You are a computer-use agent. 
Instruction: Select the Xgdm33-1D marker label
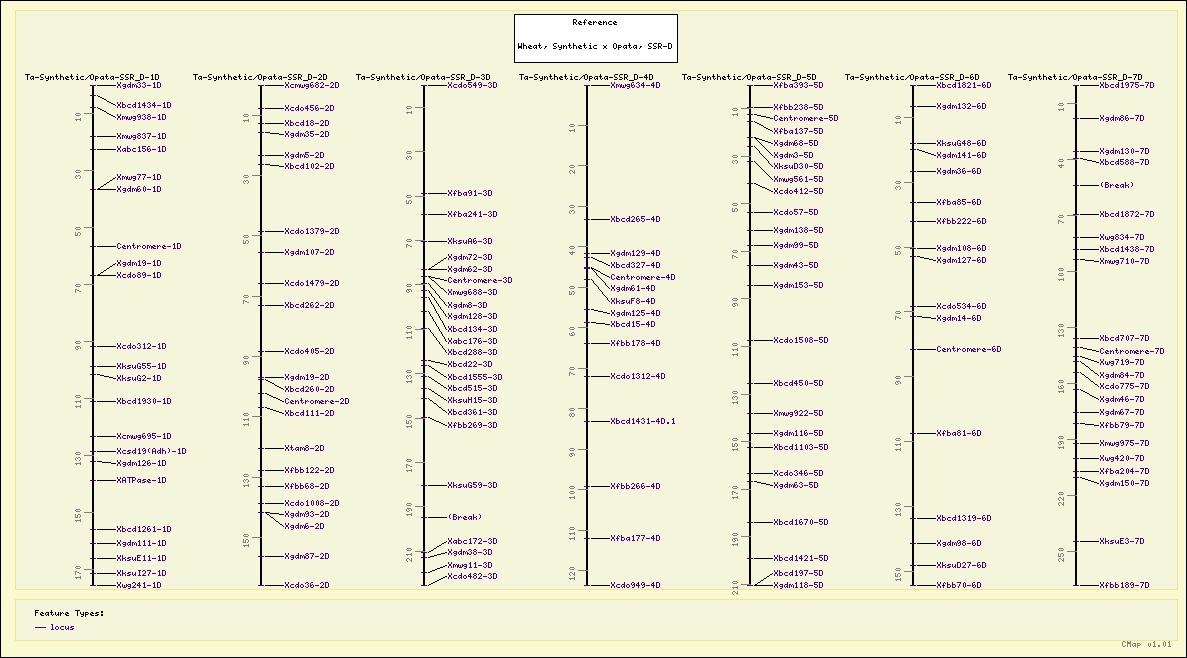coord(138,85)
